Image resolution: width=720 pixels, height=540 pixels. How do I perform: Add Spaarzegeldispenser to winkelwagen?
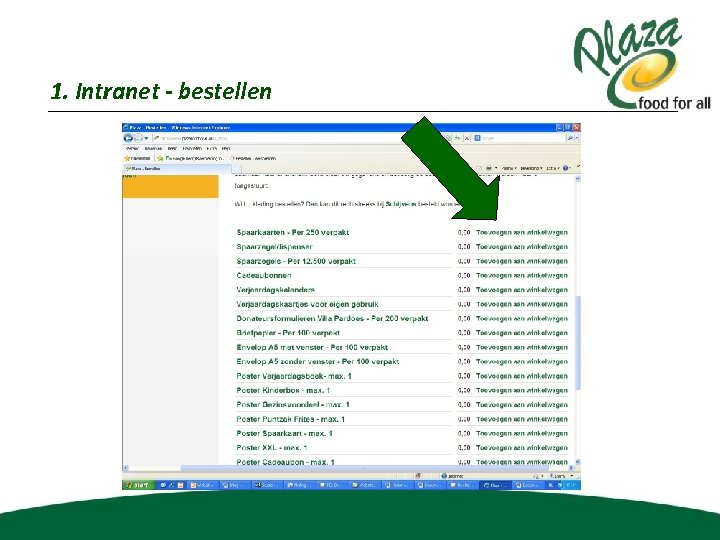522,247
